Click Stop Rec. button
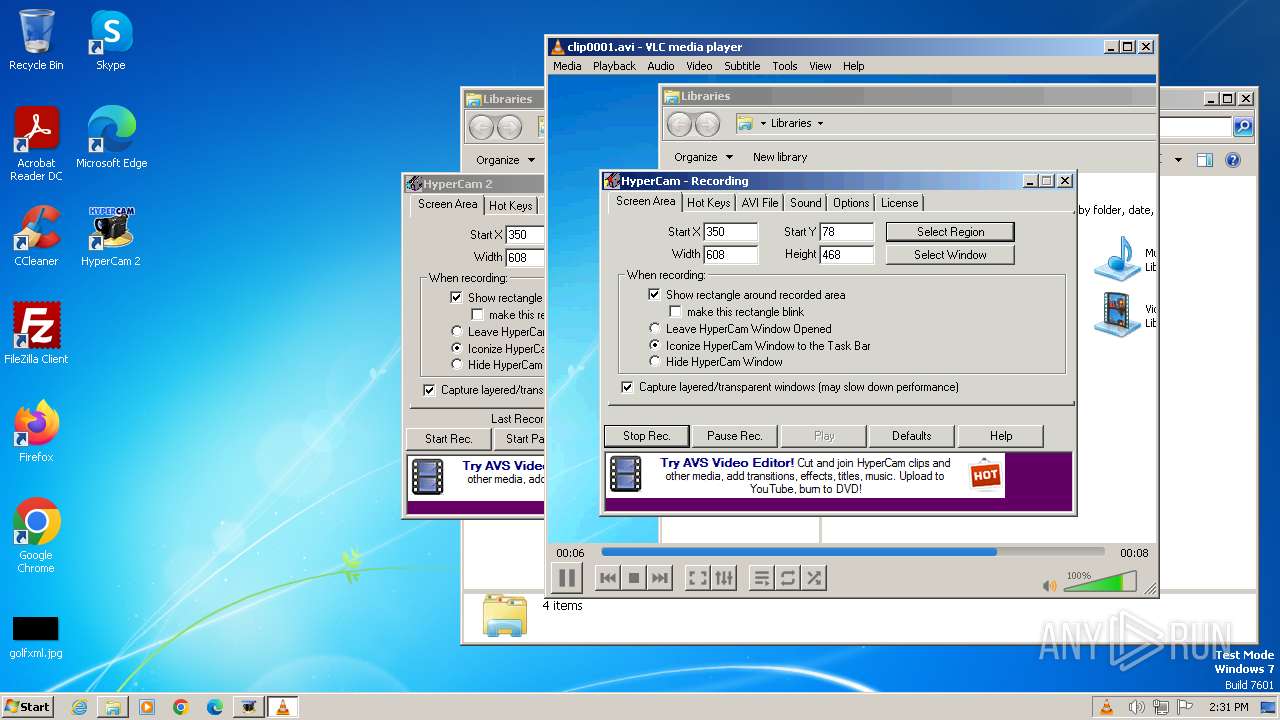This screenshot has height=720, width=1280. click(646, 436)
